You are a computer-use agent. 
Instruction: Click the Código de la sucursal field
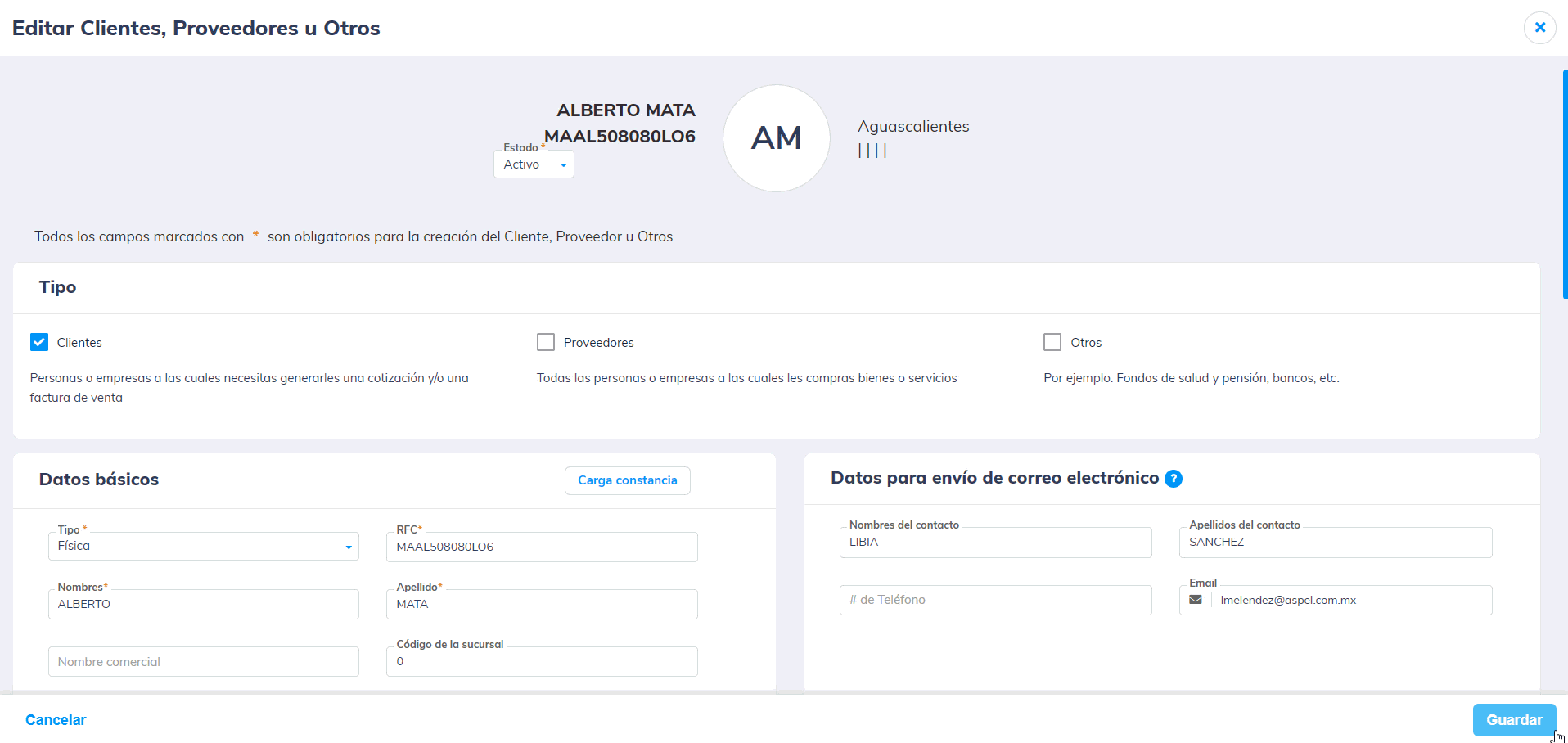click(x=541, y=661)
